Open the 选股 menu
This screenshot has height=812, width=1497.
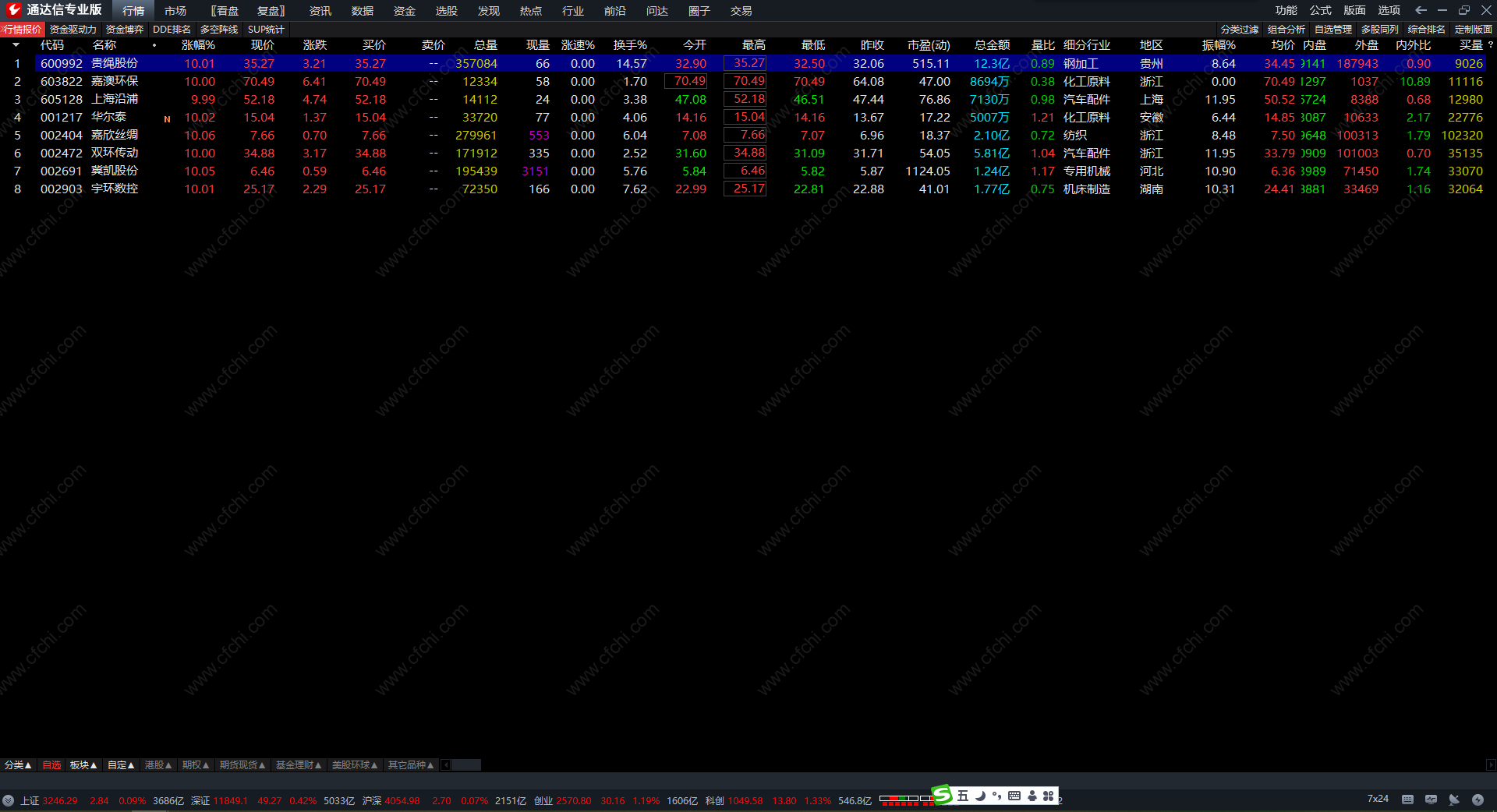[447, 11]
